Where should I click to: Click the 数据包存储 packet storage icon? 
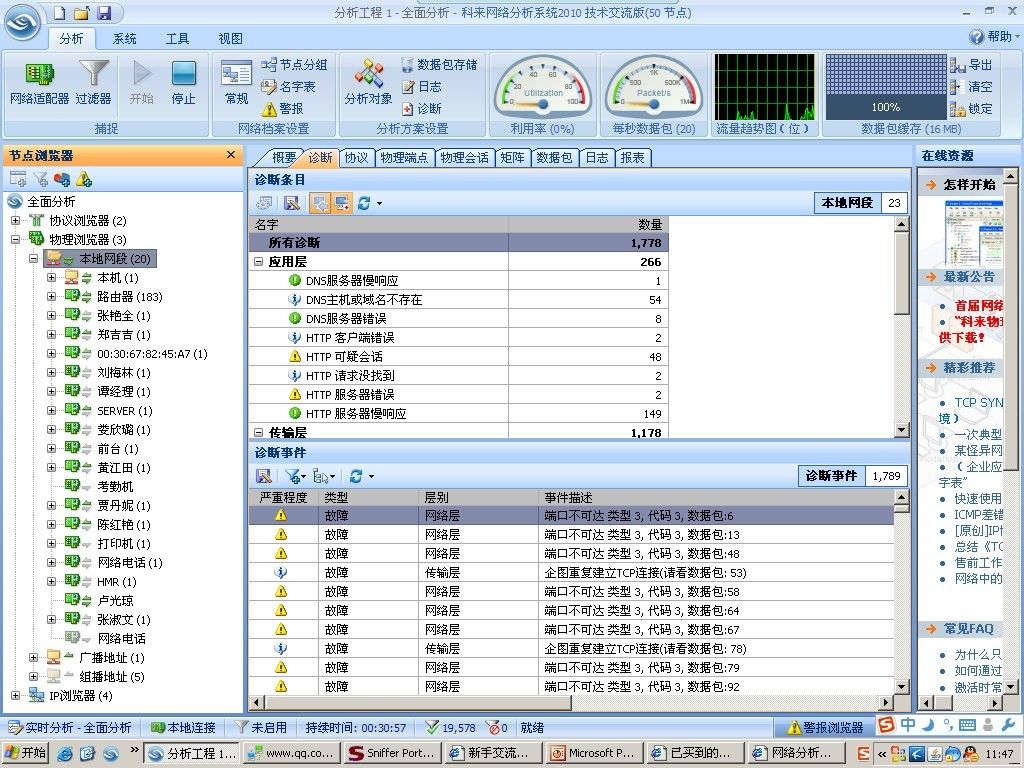click(x=408, y=65)
